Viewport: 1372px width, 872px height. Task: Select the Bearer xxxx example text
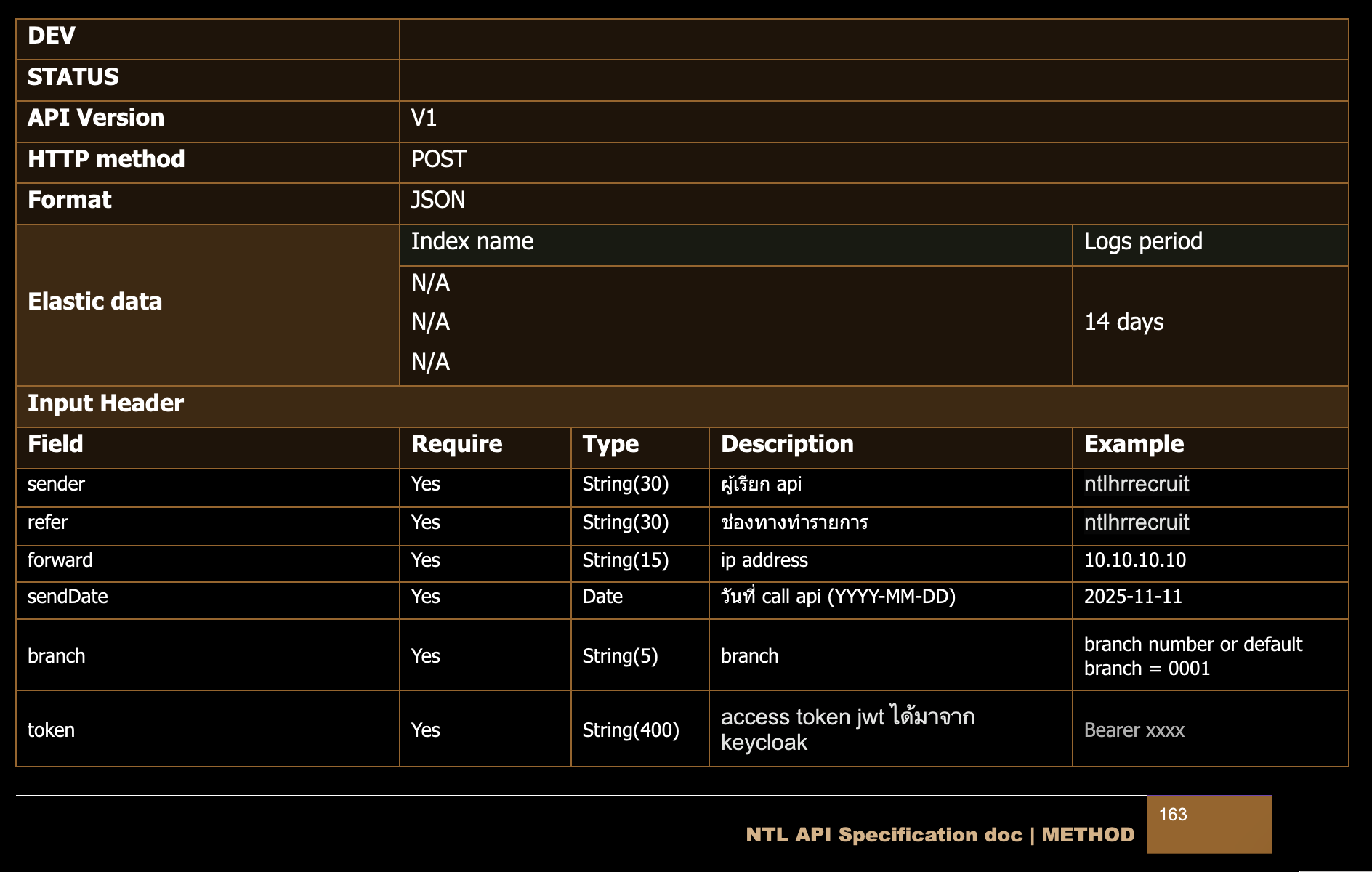coord(1134,730)
